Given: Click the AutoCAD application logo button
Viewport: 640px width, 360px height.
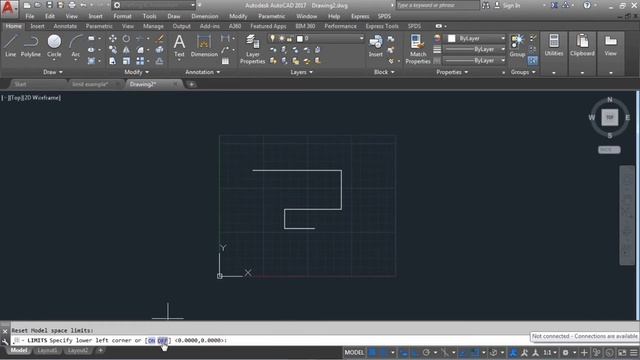Looking at the screenshot, I should (9, 8).
